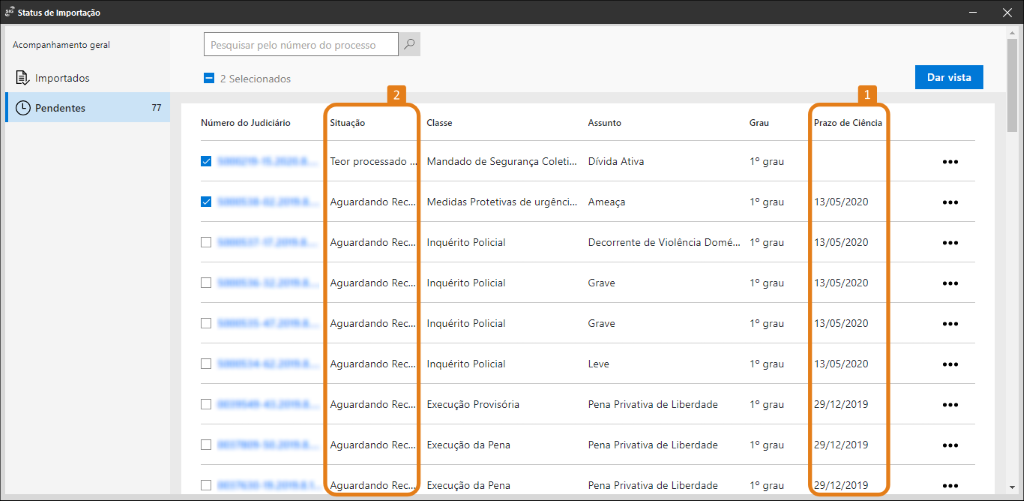Screen dimensions: 1024x501
Task: Select the Teor processado situation cell
Action: [x=373, y=161]
